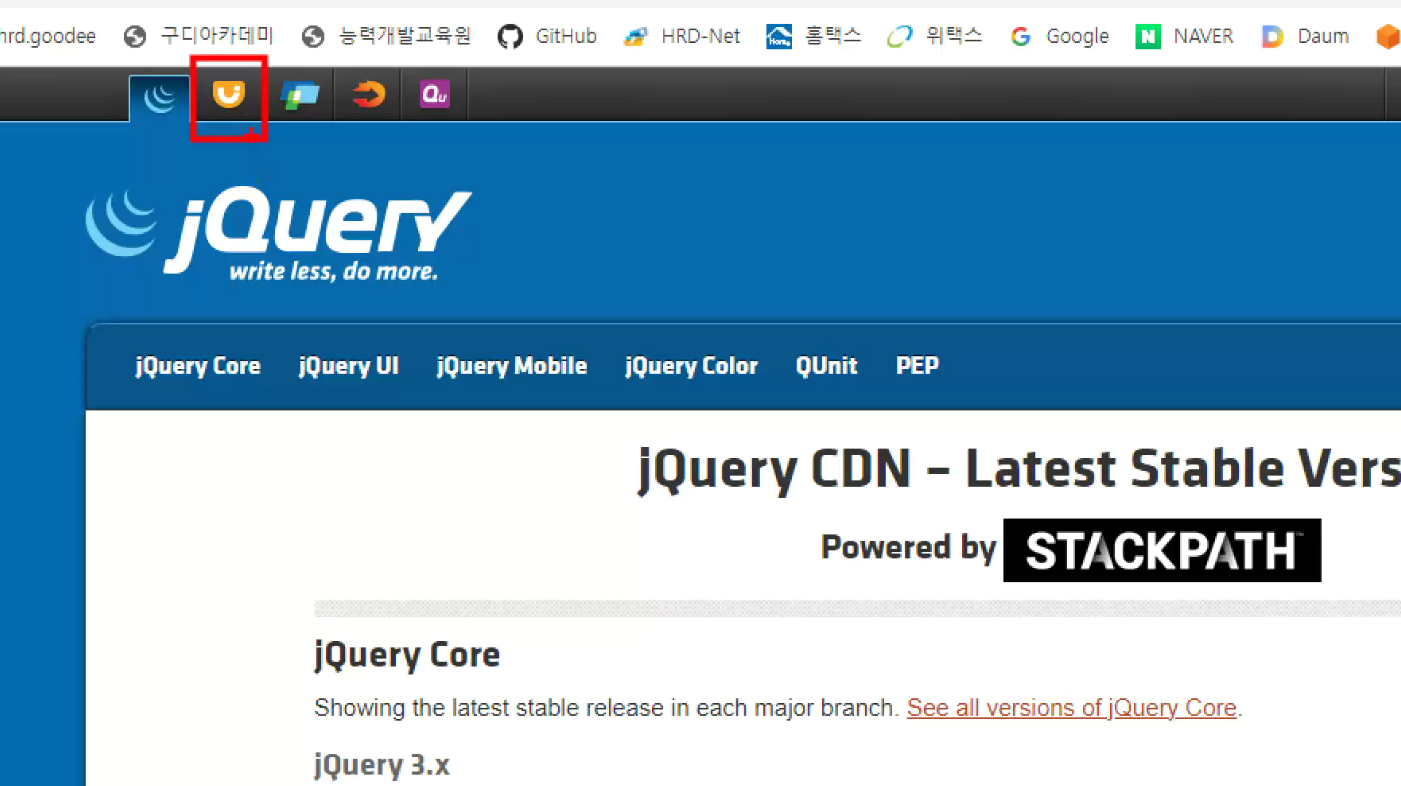The height and width of the screenshot is (786, 1401).
Task: Select jQuery Color in navigation
Action: pos(692,366)
